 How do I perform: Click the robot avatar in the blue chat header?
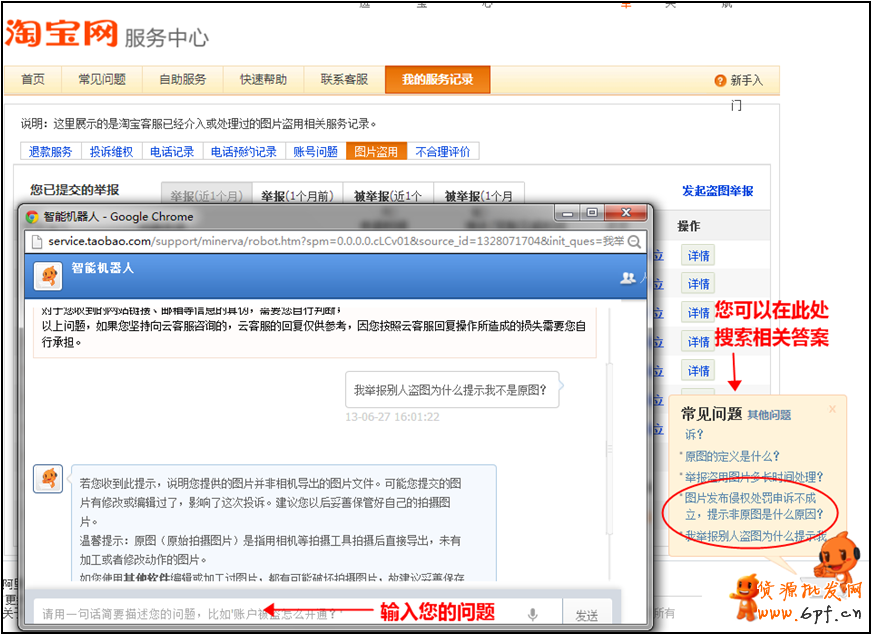pos(48,276)
